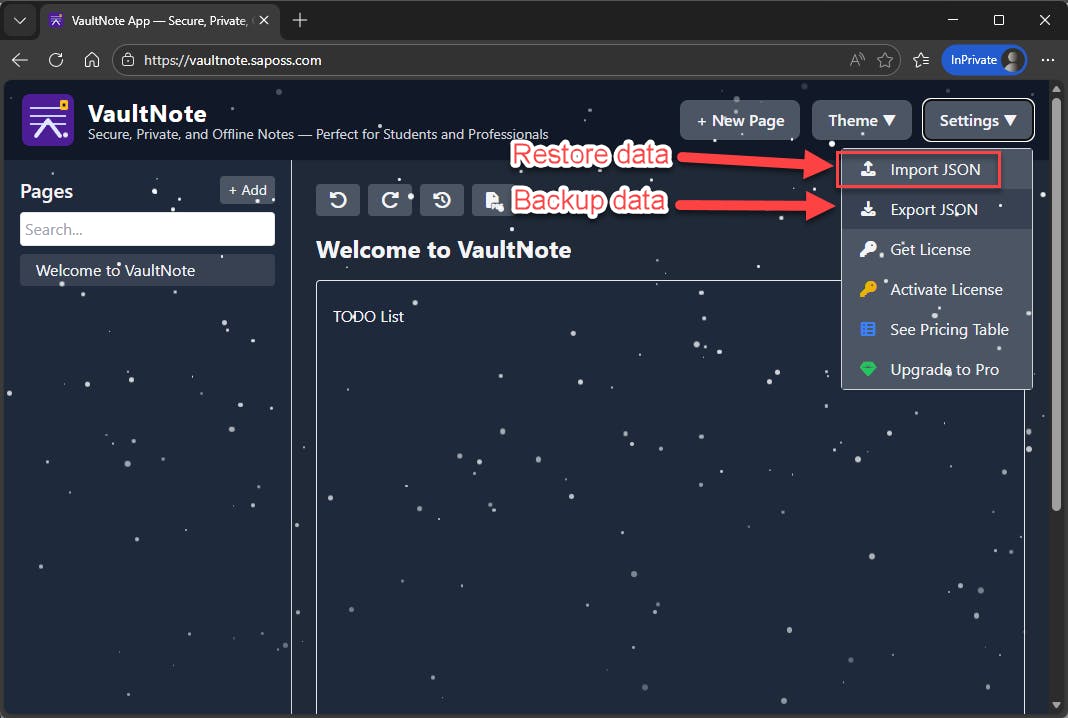
Task: Click the VaultNote app name heading
Action: 147,113
